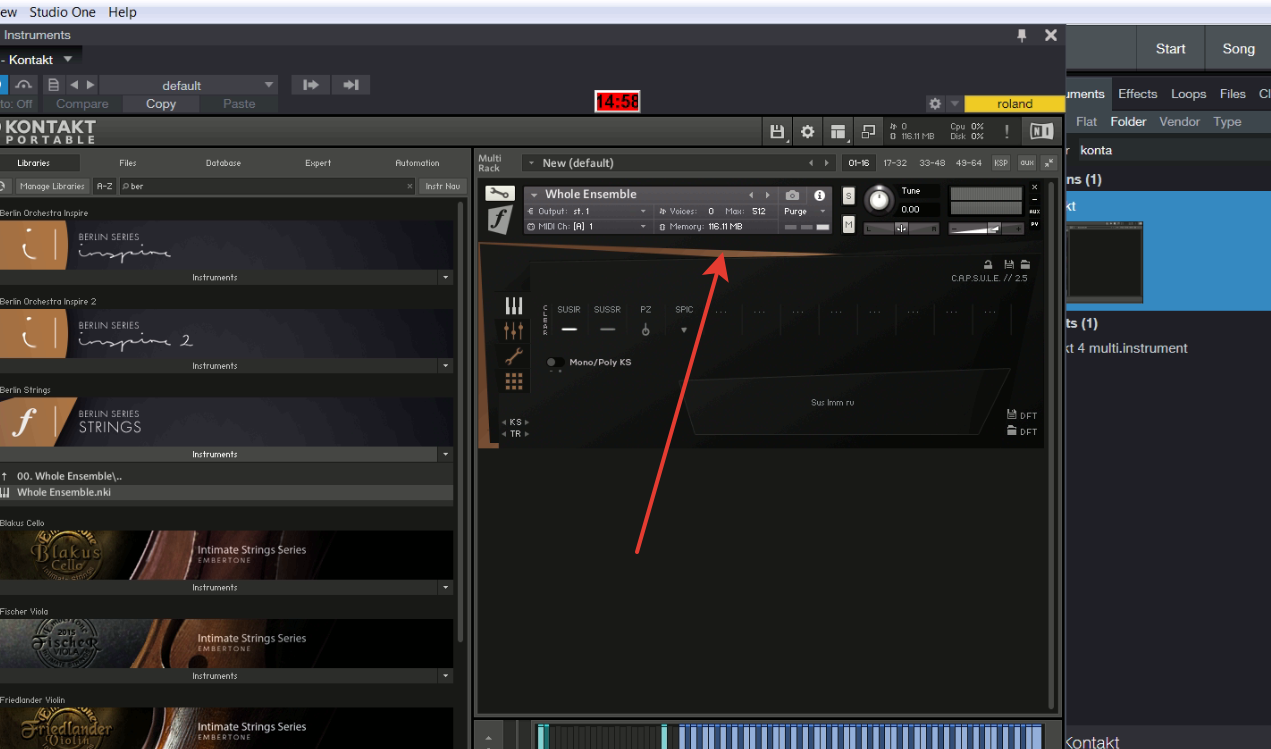Minimize the rack with the collapse-arrows icon
This screenshot has height=749, width=1271.
coord(1049,163)
